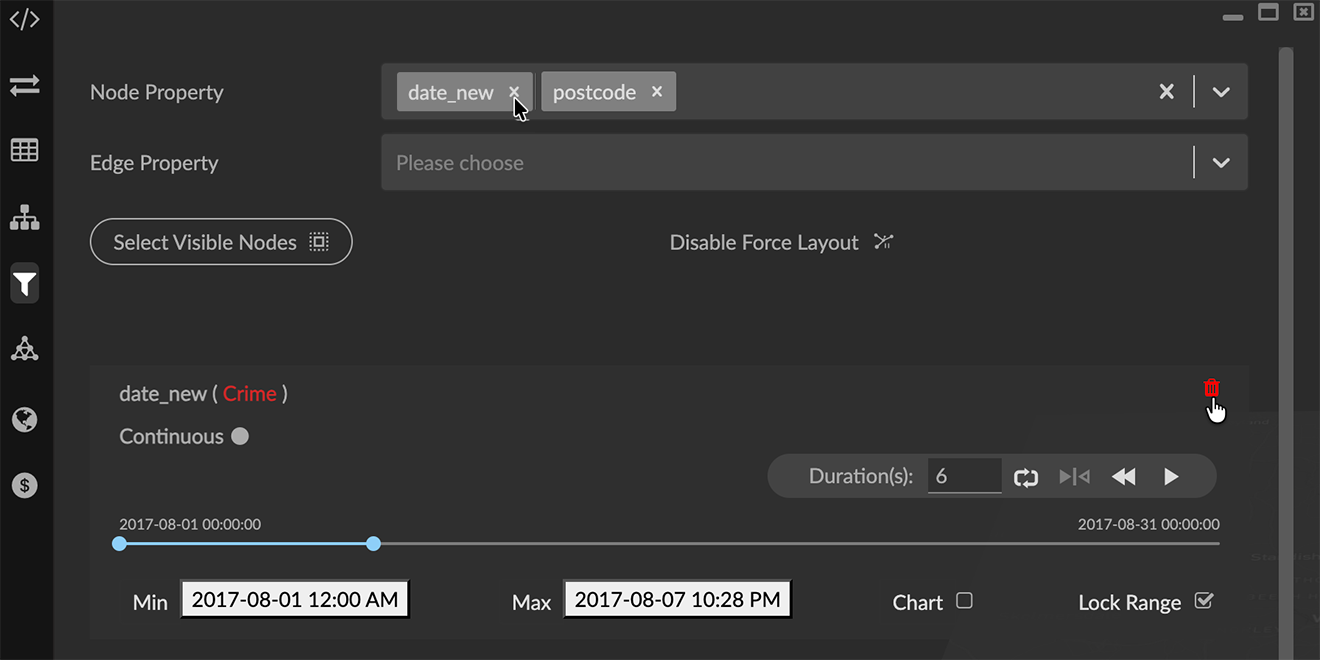Expand the Node Property dropdown
1320x660 pixels.
click(1221, 92)
